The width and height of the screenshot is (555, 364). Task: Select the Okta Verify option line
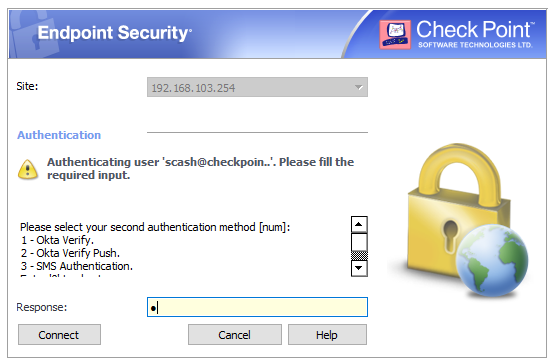(x=57, y=240)
